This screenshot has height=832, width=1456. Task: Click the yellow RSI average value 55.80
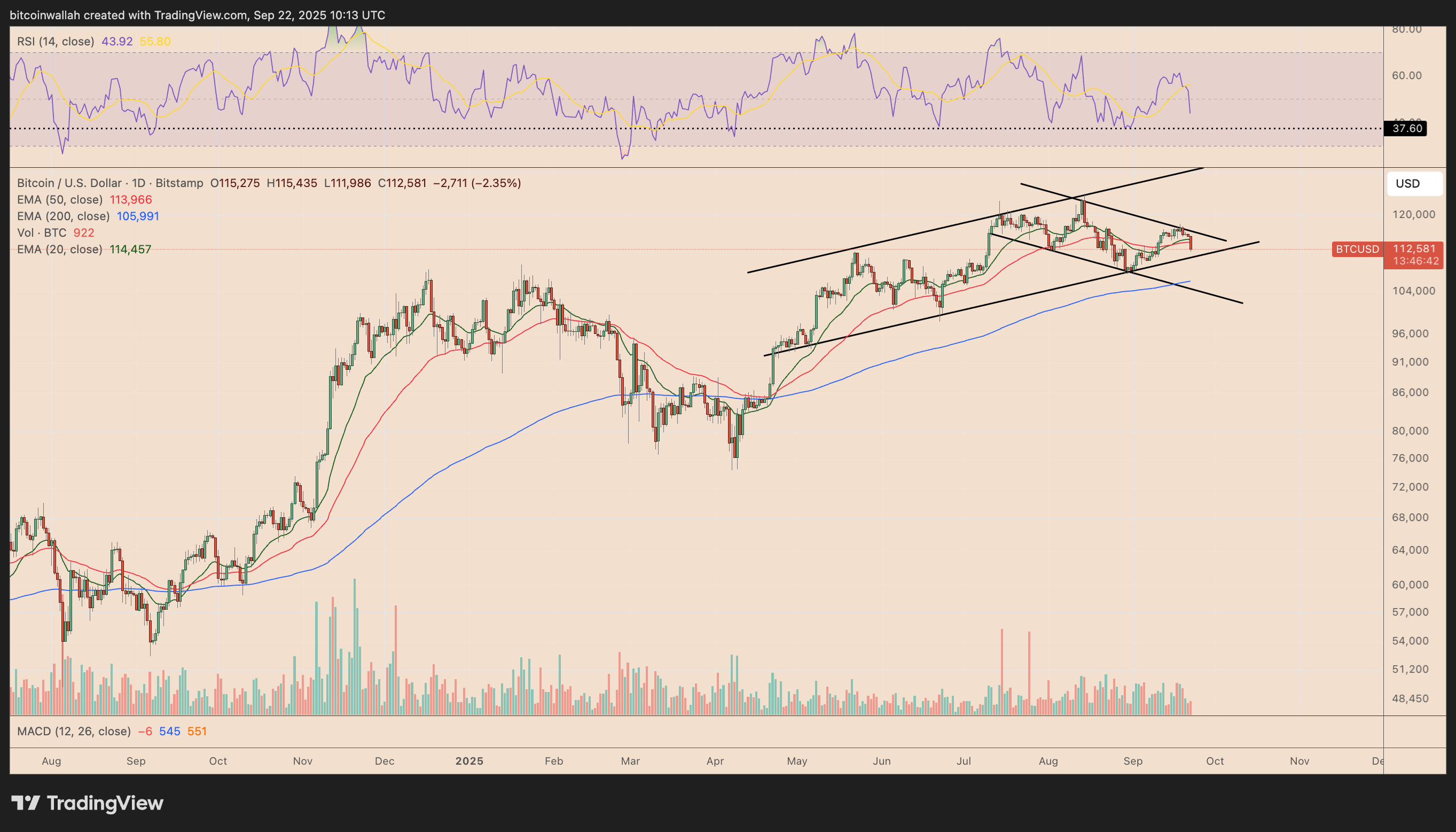pos(155,41)
